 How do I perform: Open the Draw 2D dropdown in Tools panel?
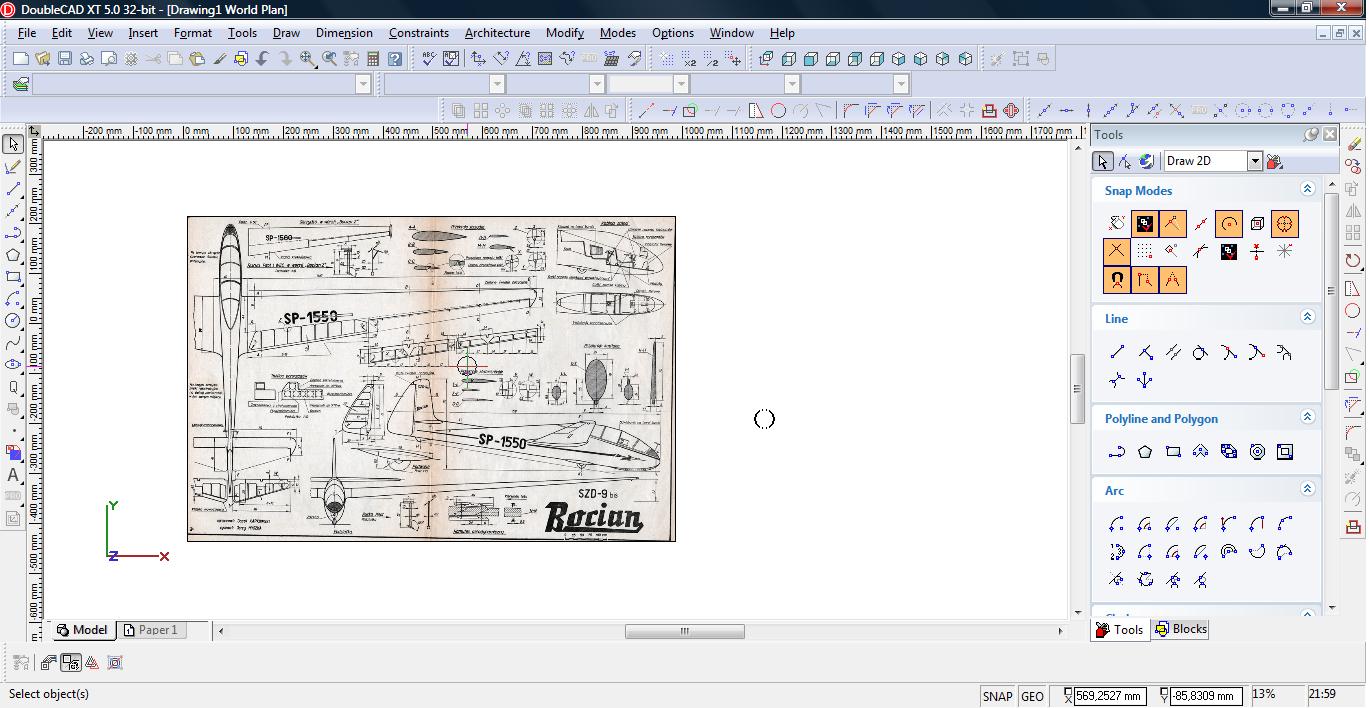click(x=1254, y=161)
